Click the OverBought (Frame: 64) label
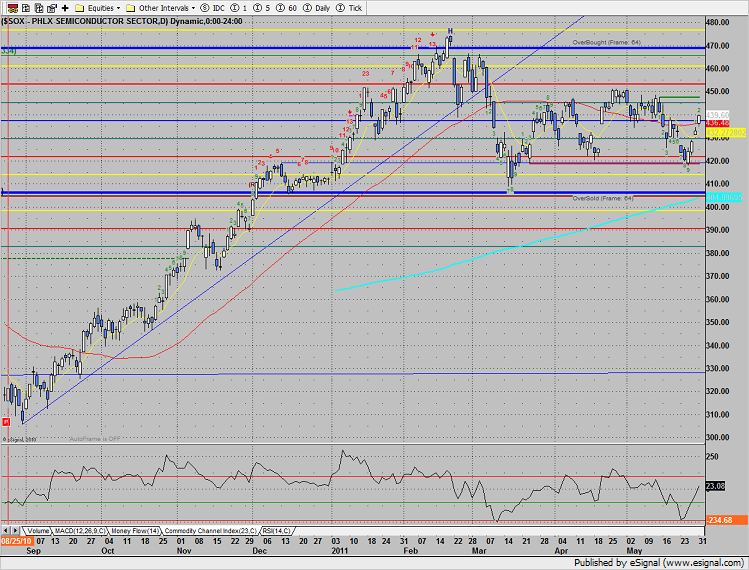The width and height of the screenshot is (749, 570). pyautogui.click(x=607, y=43)
